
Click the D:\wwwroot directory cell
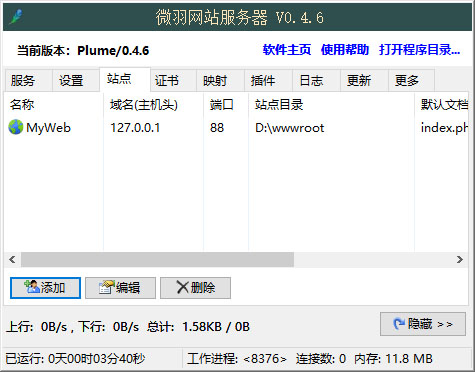(289, 128)
